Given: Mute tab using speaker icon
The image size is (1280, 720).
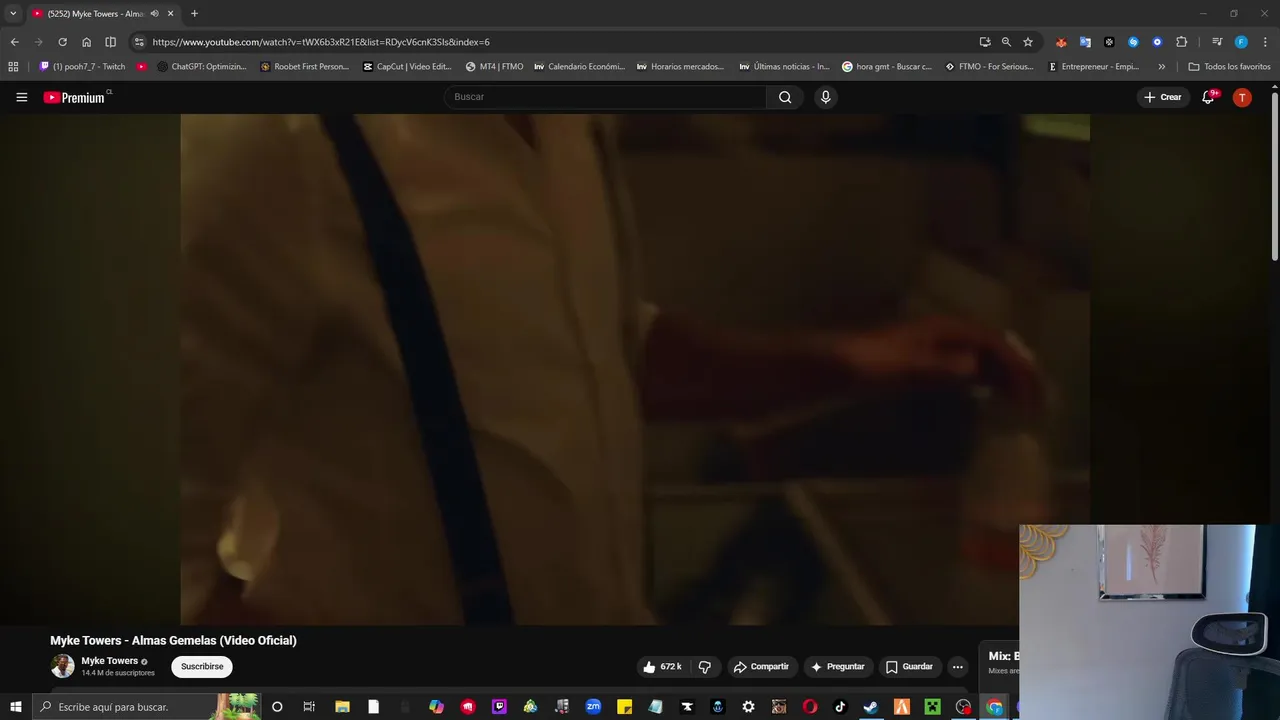Looking at the screenshot, I should click(154, 13).
